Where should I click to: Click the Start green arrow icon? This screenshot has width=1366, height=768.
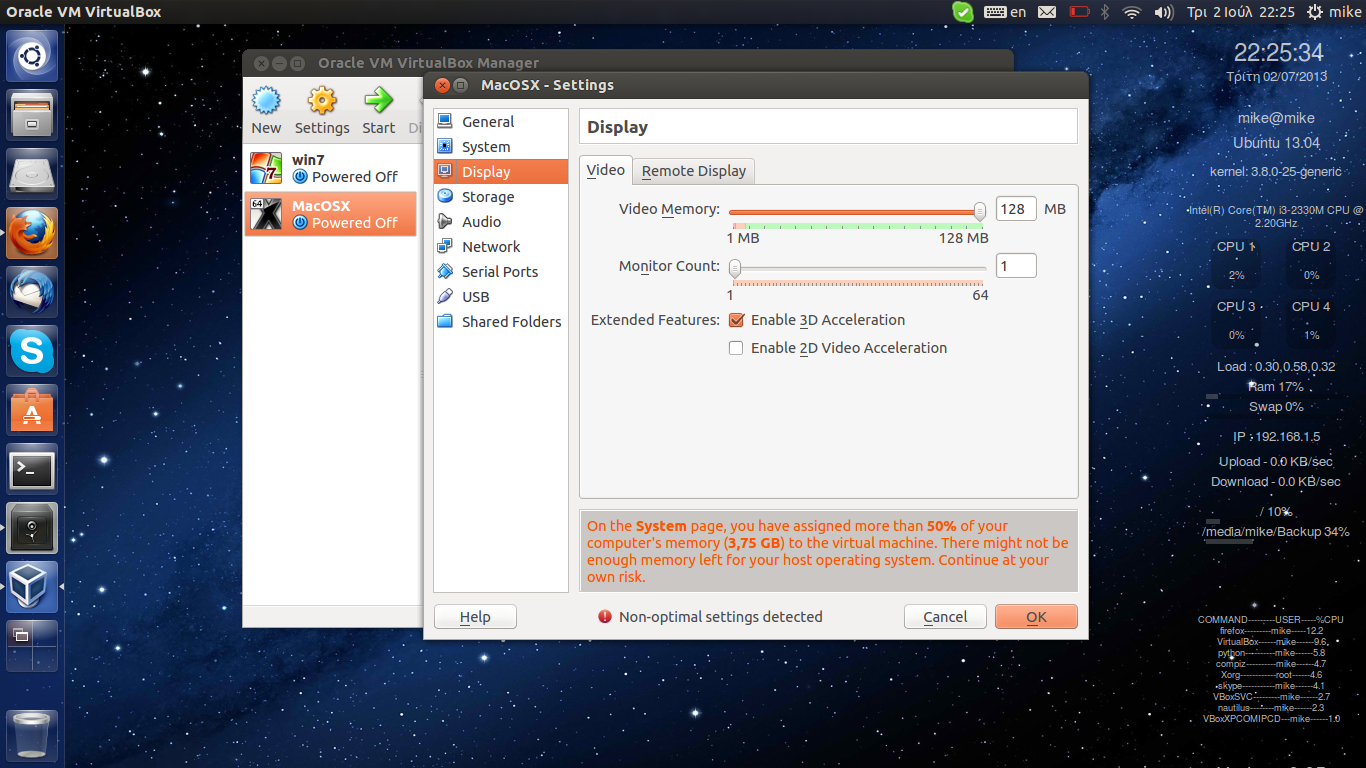coord(378,101)
